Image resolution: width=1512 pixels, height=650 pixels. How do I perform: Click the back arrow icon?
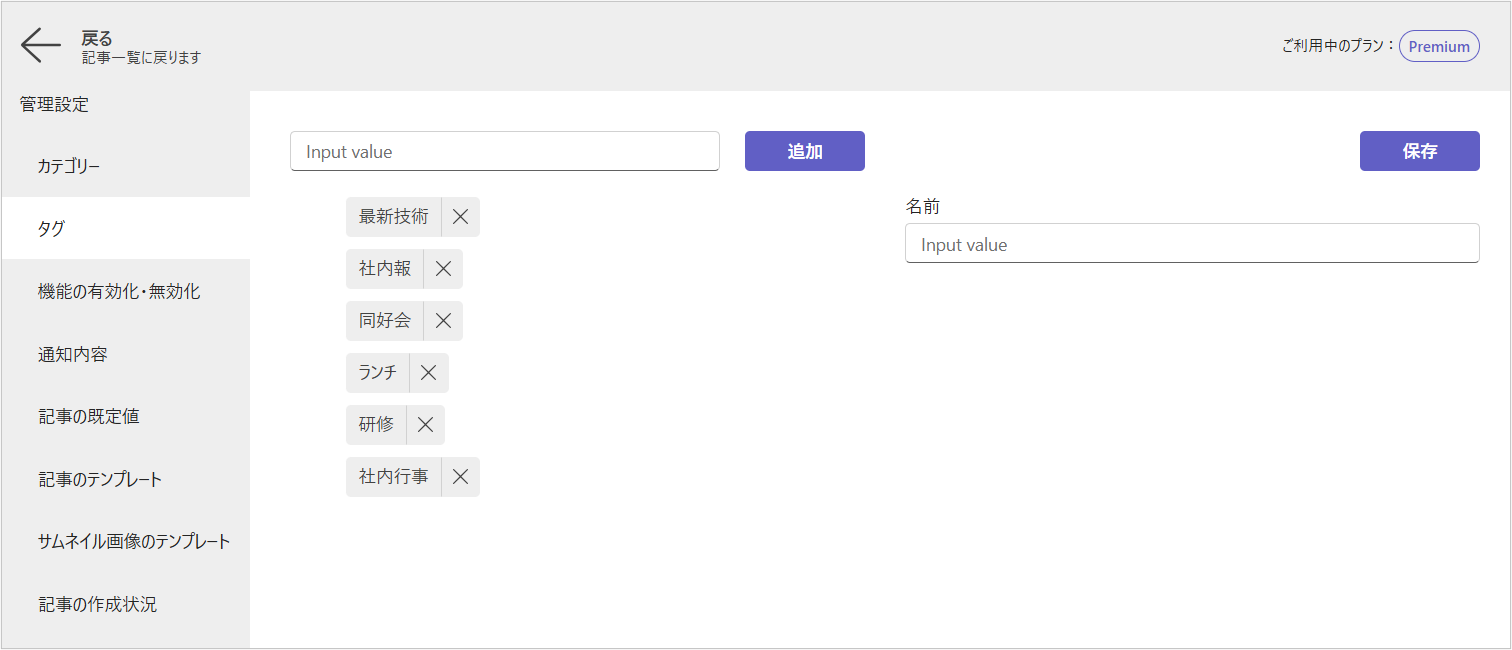[41, 46]
